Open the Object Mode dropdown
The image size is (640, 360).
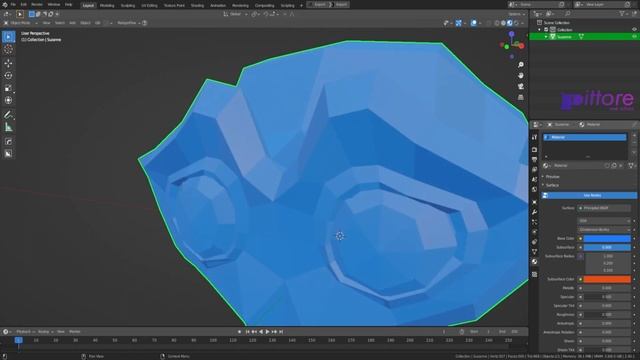20,23
